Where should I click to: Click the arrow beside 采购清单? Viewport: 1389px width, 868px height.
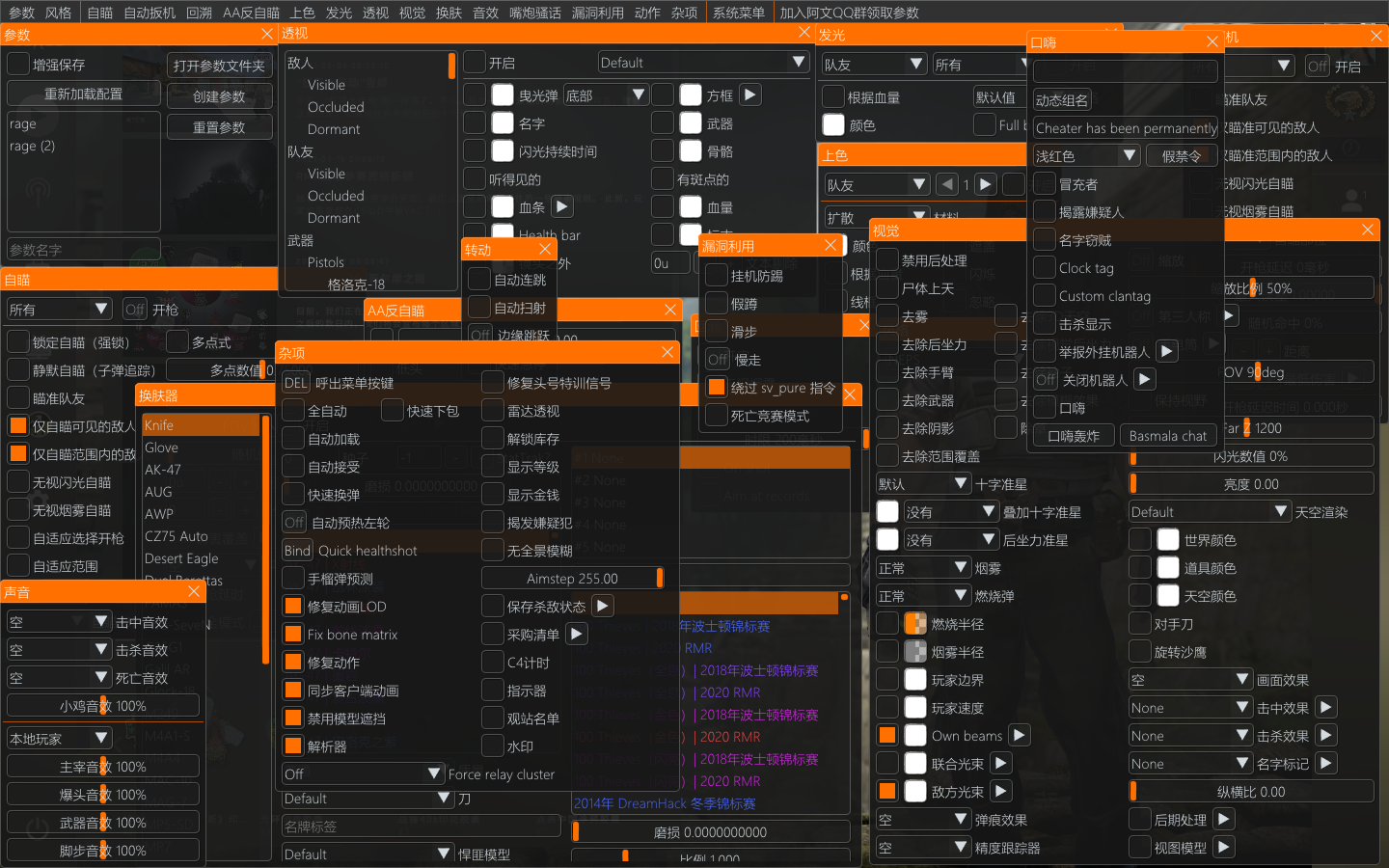pyautogui.click(x=576, y=634)
